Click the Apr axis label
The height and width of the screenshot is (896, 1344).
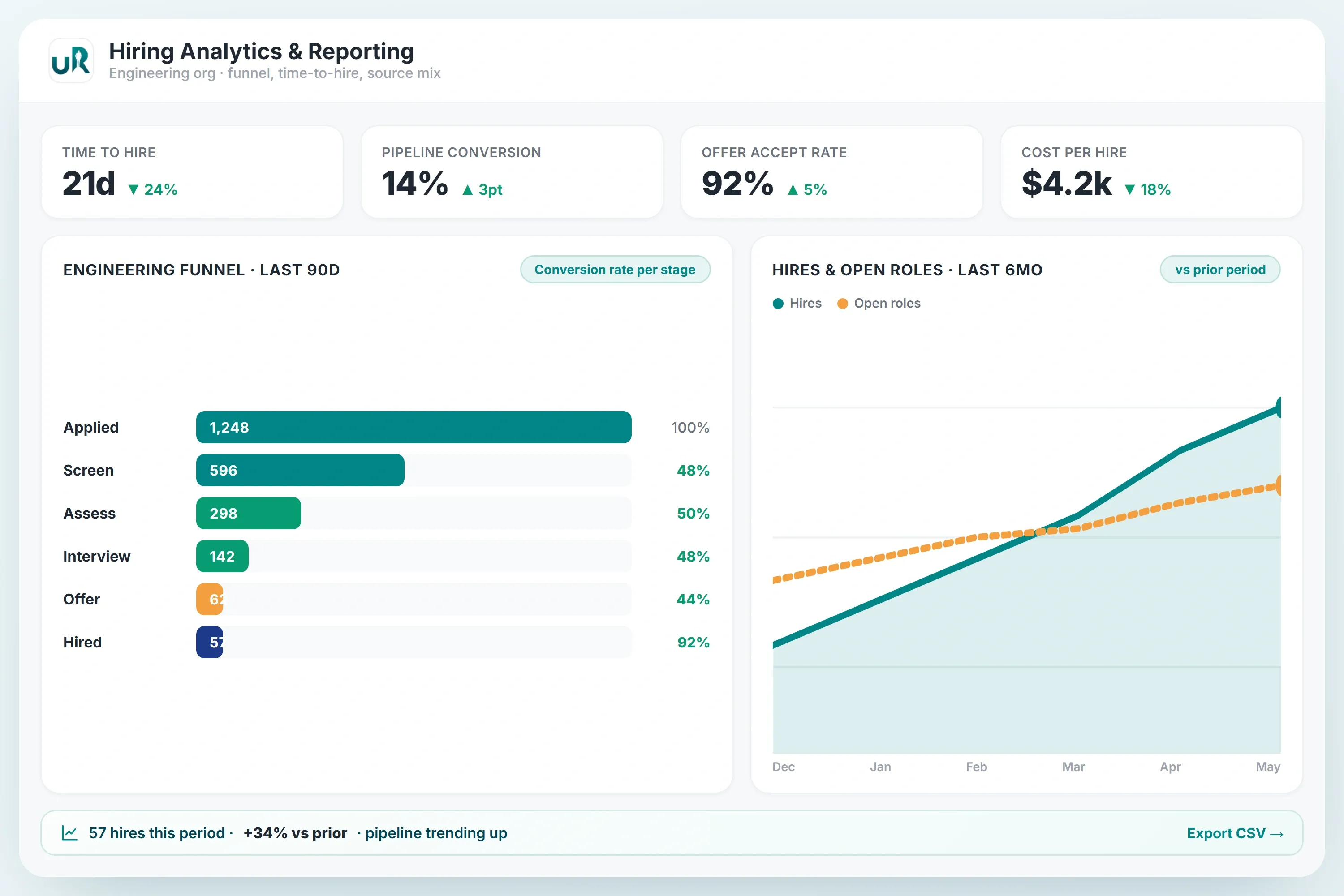coord(1170,767)
